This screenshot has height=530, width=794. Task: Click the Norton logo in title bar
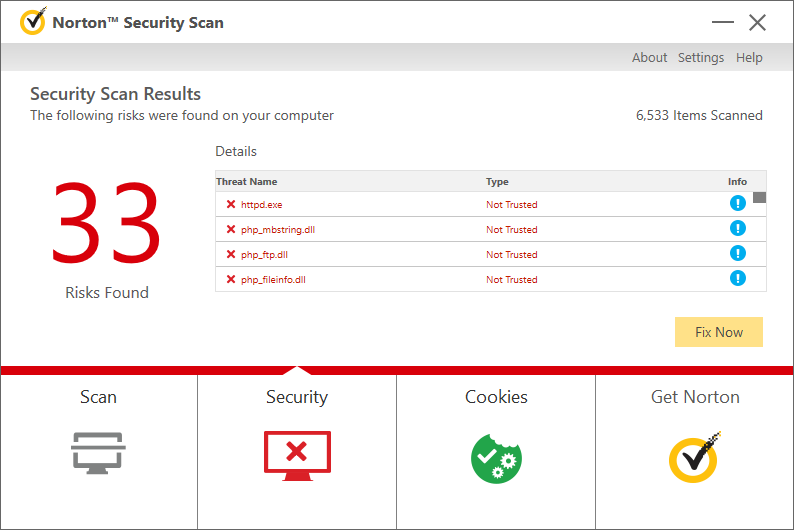(x=33, y=22)
